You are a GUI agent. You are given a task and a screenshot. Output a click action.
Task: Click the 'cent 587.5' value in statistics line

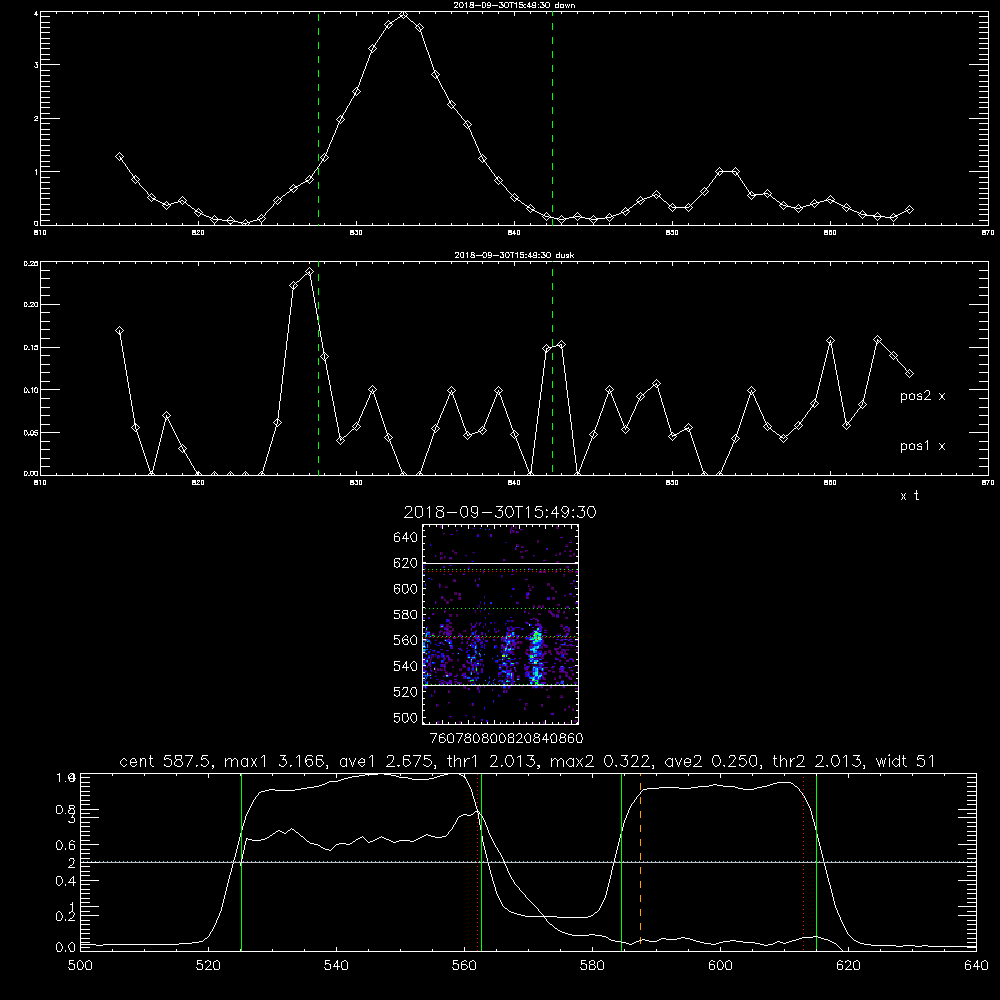[x=163, y=761]
